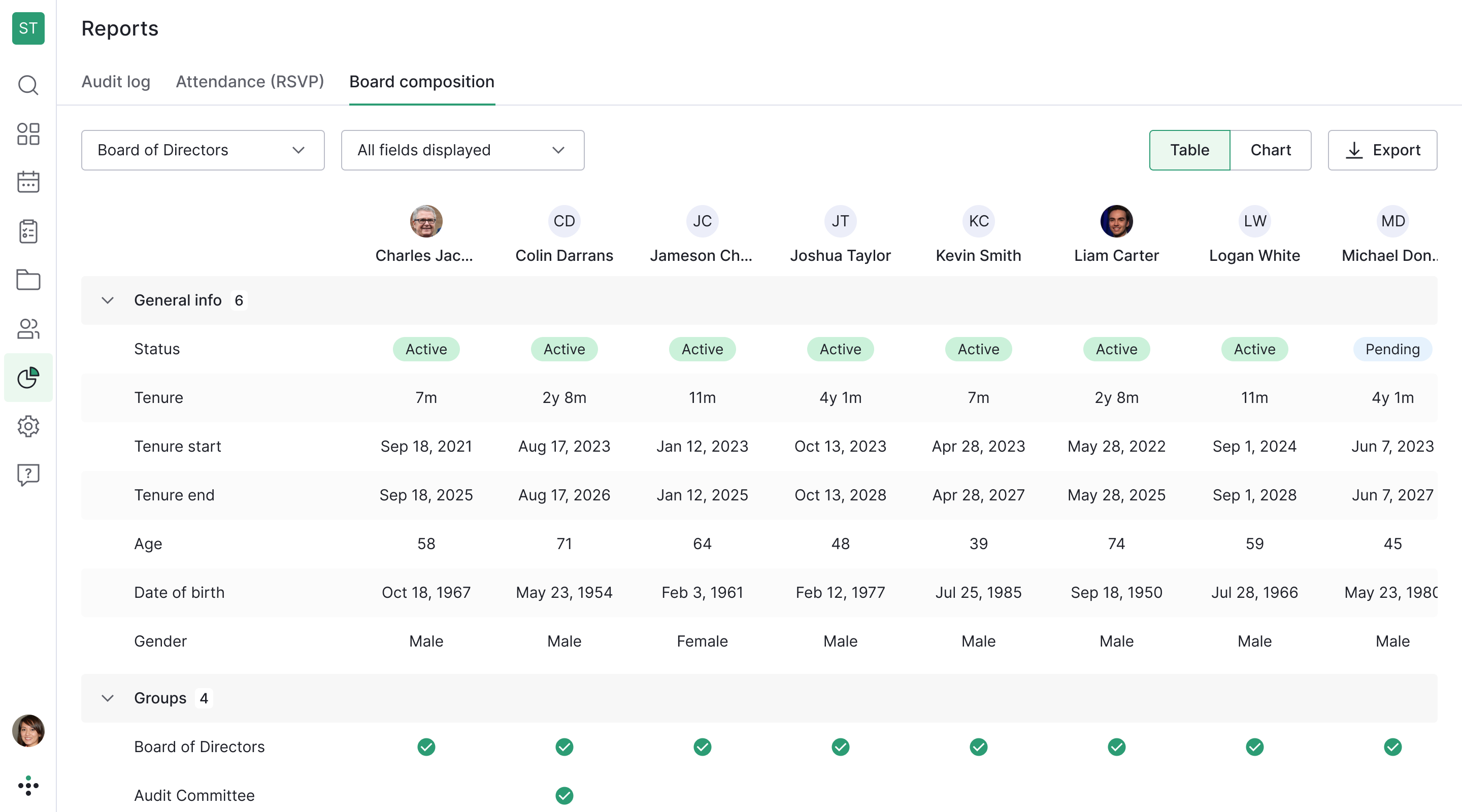This screenshot has height=812, width=1462.
Task: Open the people icon in sidebar
Action: (x=28, y=328)
